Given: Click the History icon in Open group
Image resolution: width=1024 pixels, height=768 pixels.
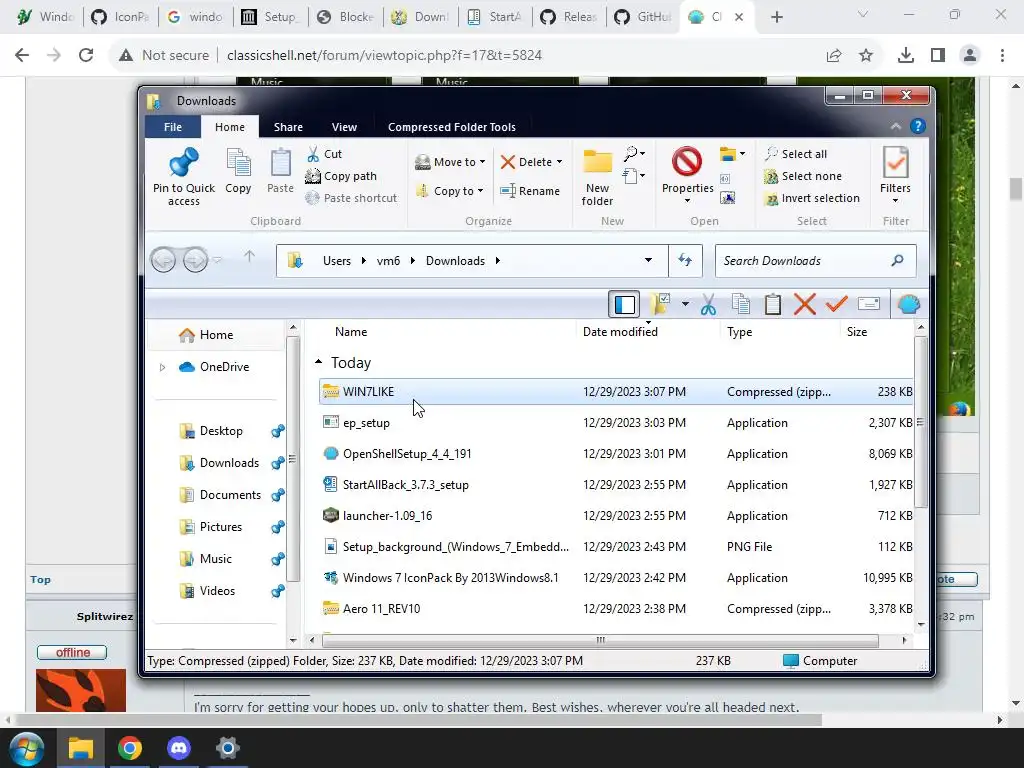Looking at the screenshot, I should click(x=728, y=197).
